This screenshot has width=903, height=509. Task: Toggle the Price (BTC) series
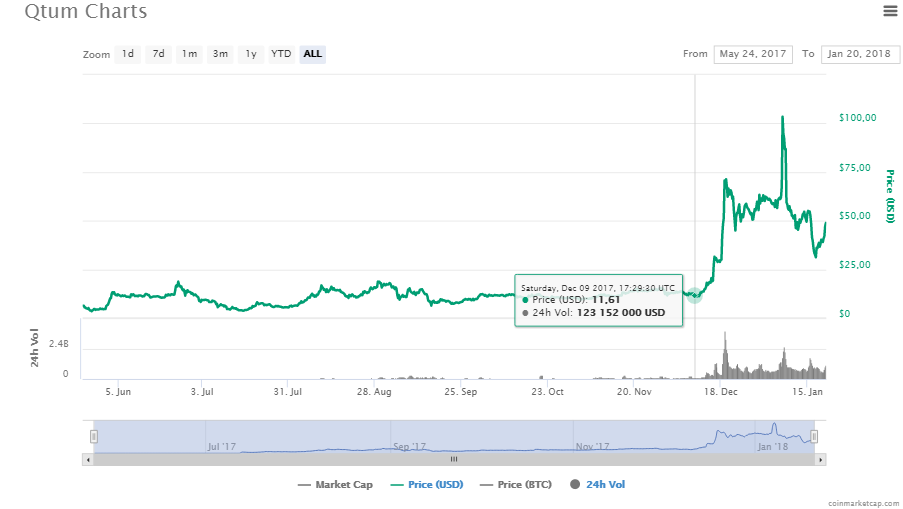coord(516,485)
